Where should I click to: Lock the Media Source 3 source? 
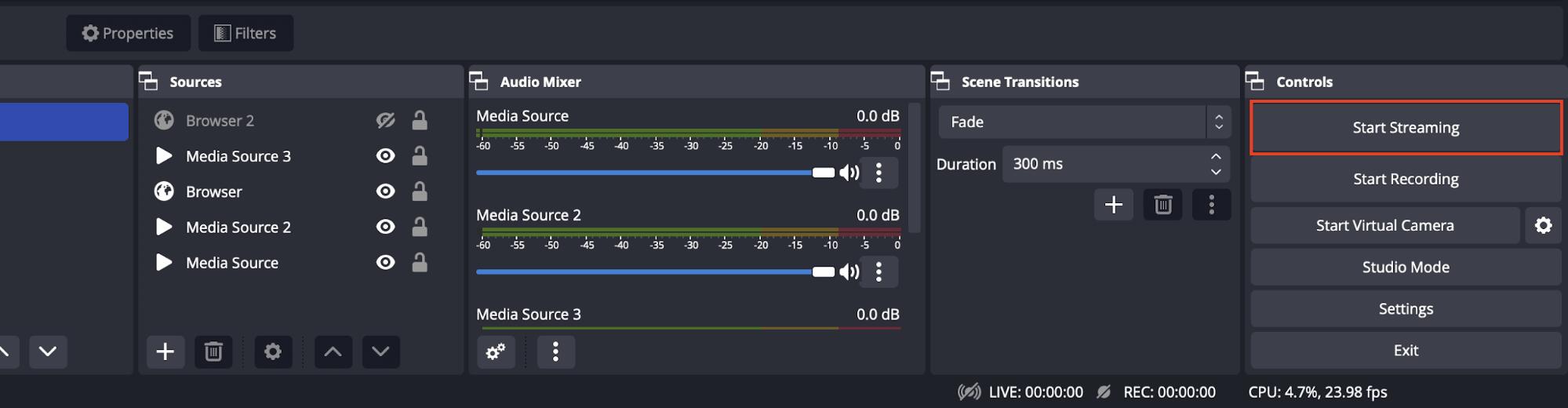pos(420,156)
